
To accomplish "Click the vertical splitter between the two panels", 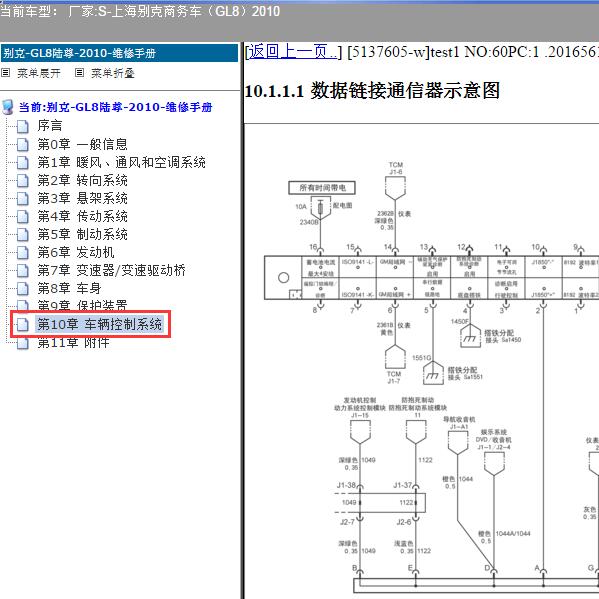I will click(242, 320).
